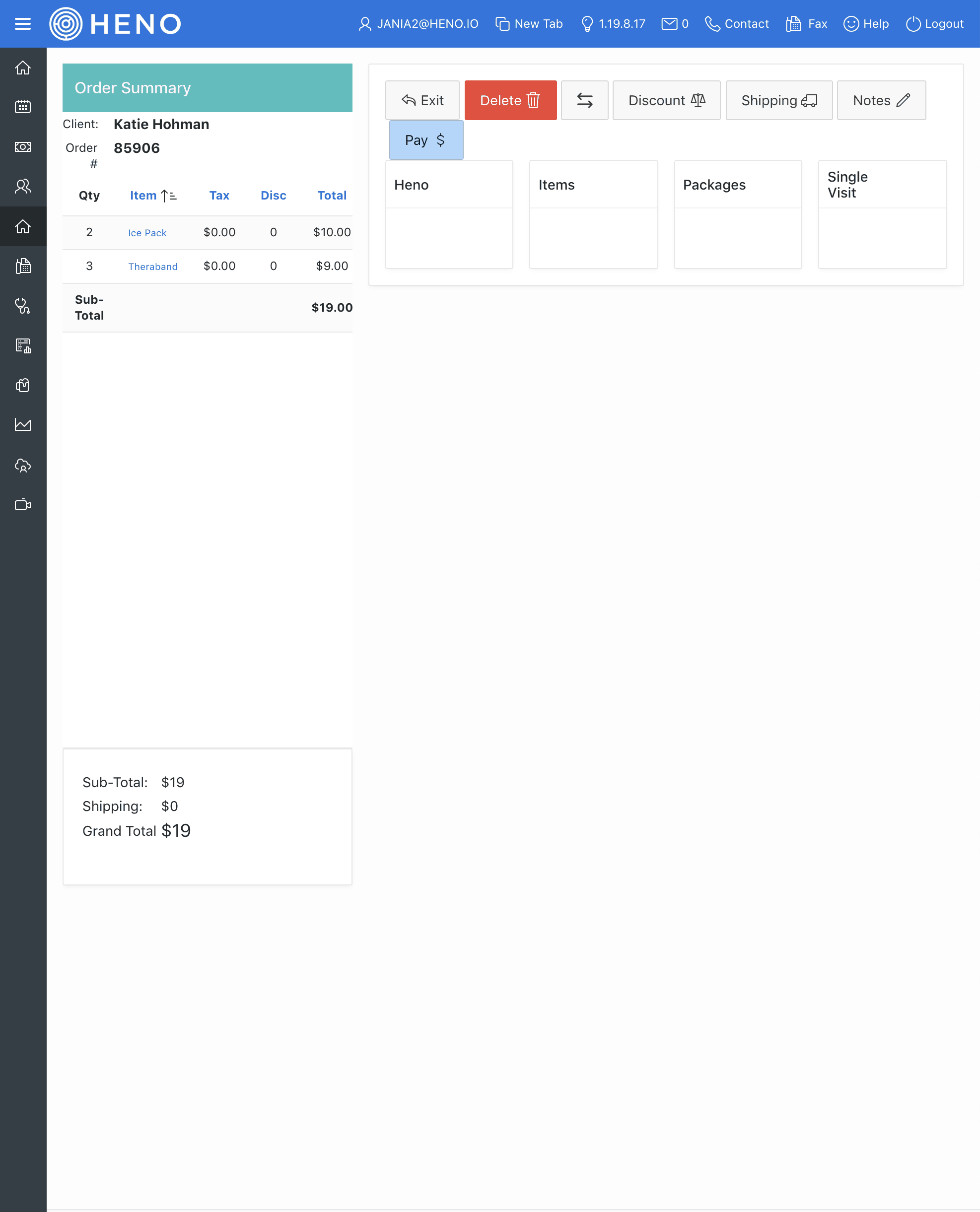Open the Items category card

click(593, 214)
